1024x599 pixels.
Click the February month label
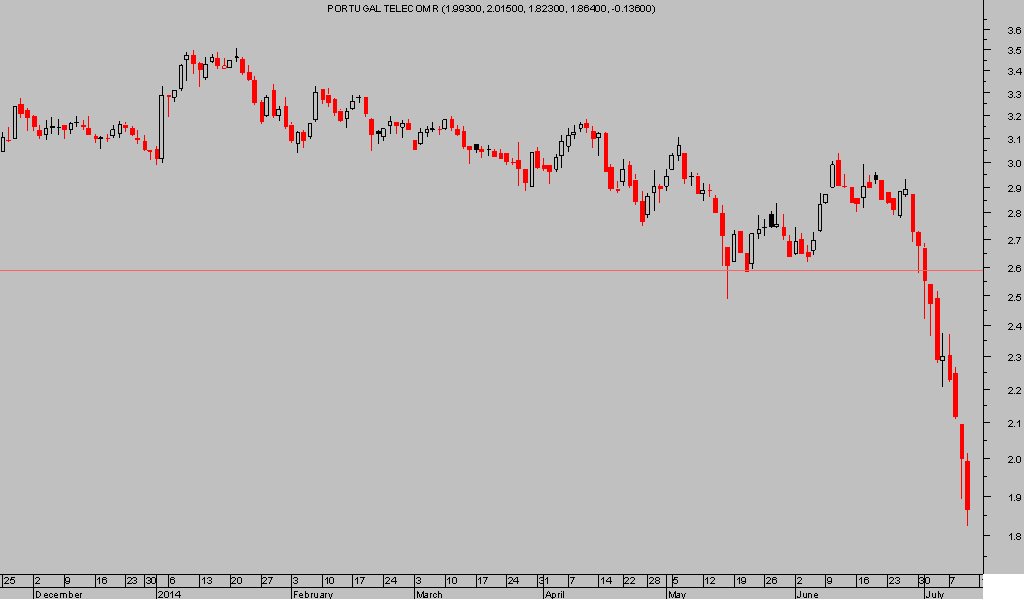click(x=312, y=594)
